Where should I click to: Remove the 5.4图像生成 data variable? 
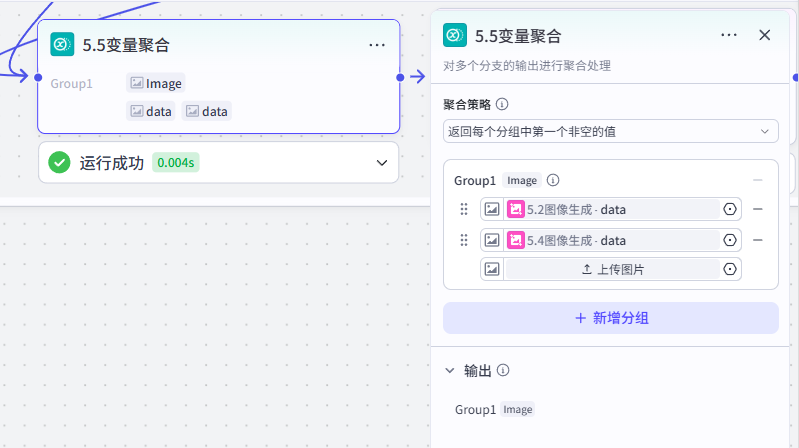[x=758, y=240]
